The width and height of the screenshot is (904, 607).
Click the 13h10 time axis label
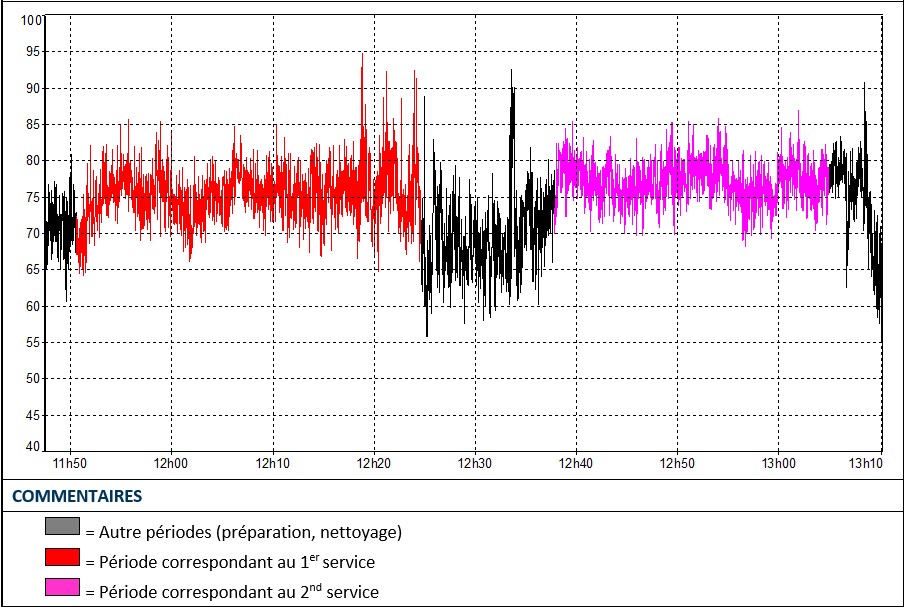tap(866, 464)
